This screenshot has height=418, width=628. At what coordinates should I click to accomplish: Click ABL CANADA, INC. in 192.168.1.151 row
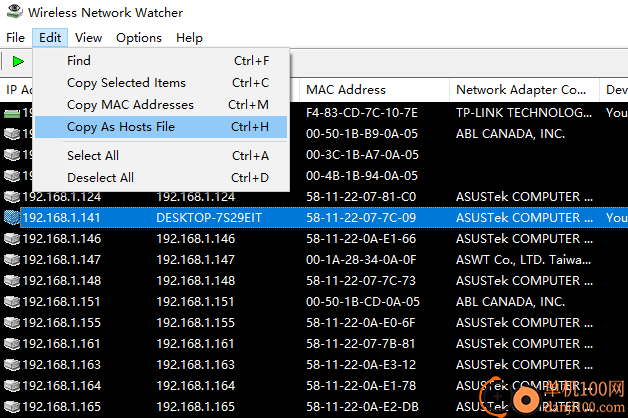coord(510,302)
